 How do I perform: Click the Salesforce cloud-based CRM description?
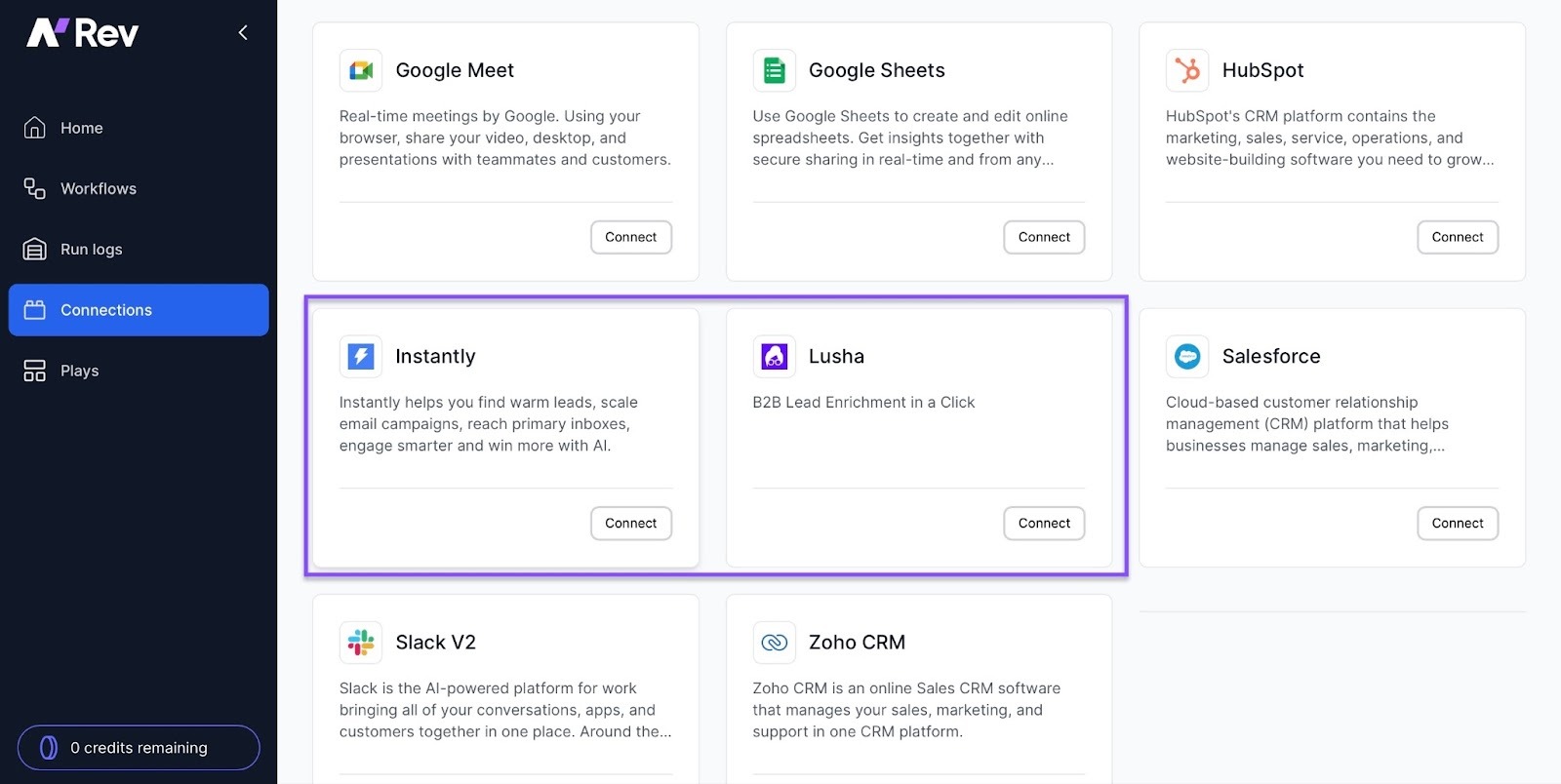click(1307, 424)
